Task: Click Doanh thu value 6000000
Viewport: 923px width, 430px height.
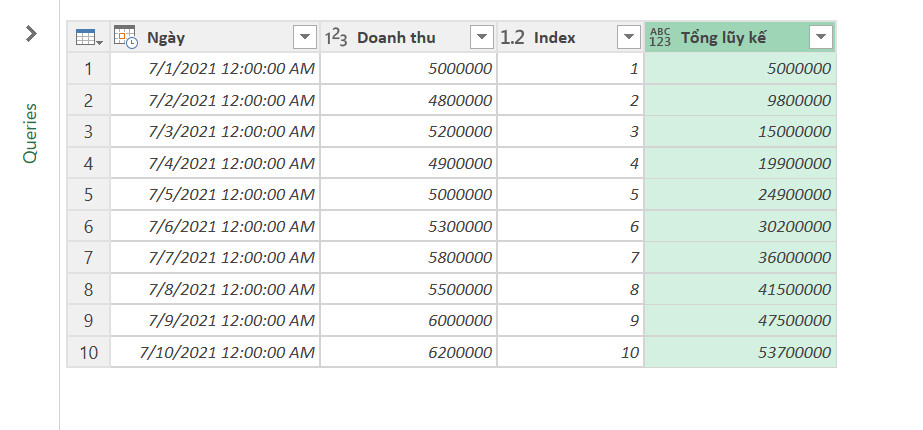Action: (x=409, y=320)
